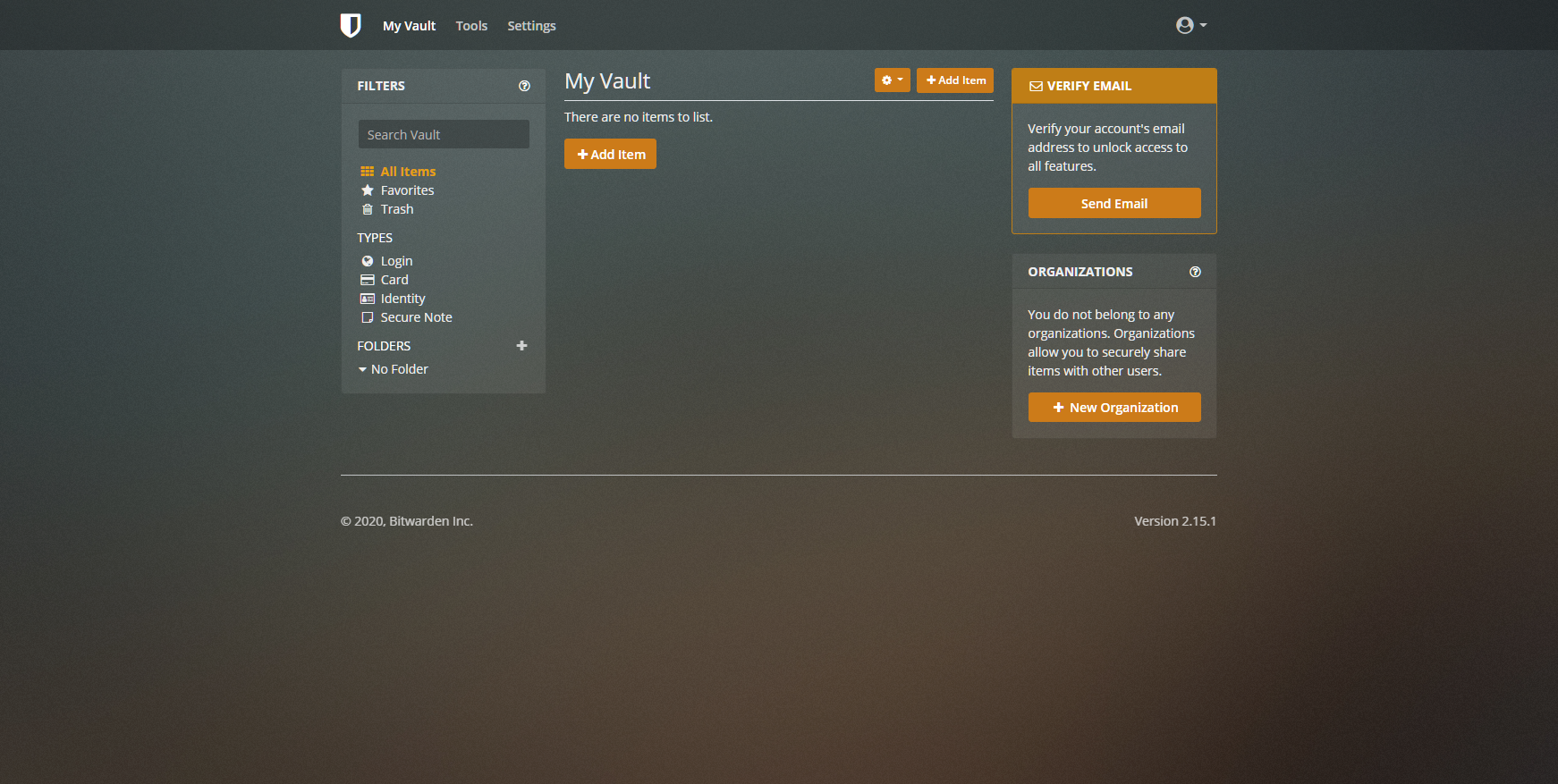Image resolution: width=1558 pixels, height=784 pixels.
Task: Open the Tools menu
Action: (x=471, y=26)
